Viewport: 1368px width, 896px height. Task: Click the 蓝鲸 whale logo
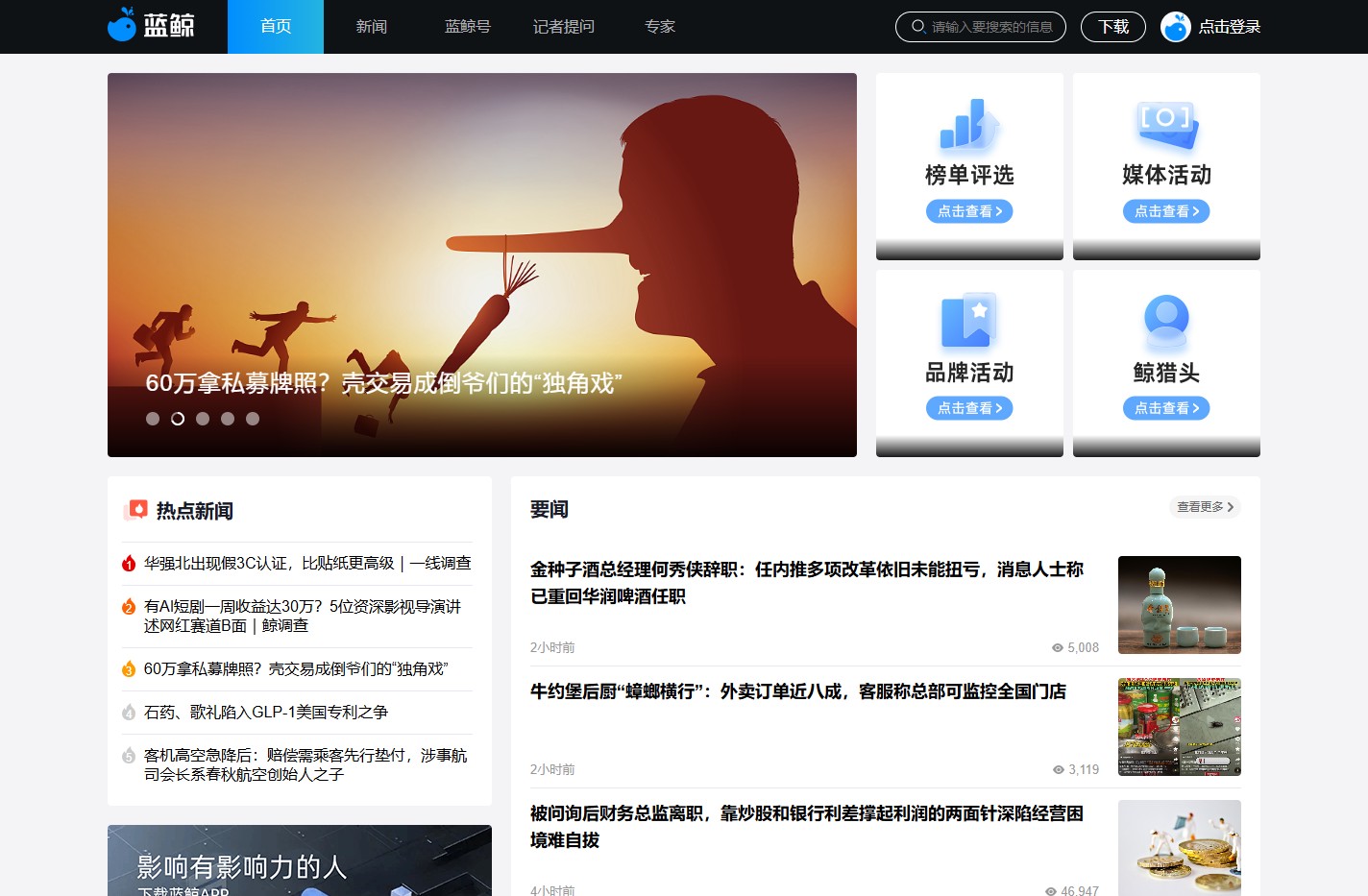(x=150, y=25)
